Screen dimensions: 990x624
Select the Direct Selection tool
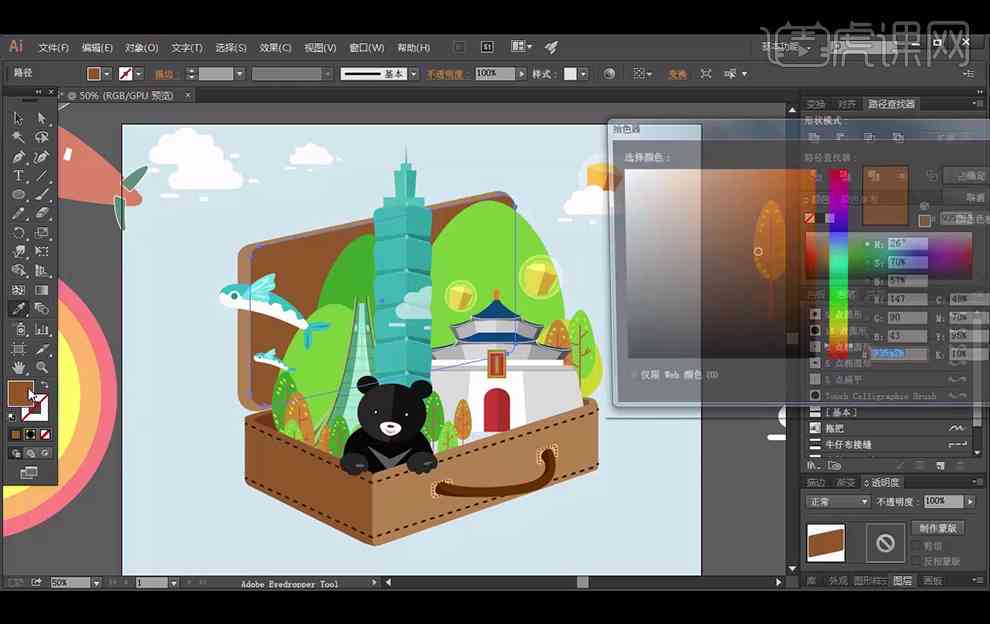pyautogui.click(x=42, y=118)
